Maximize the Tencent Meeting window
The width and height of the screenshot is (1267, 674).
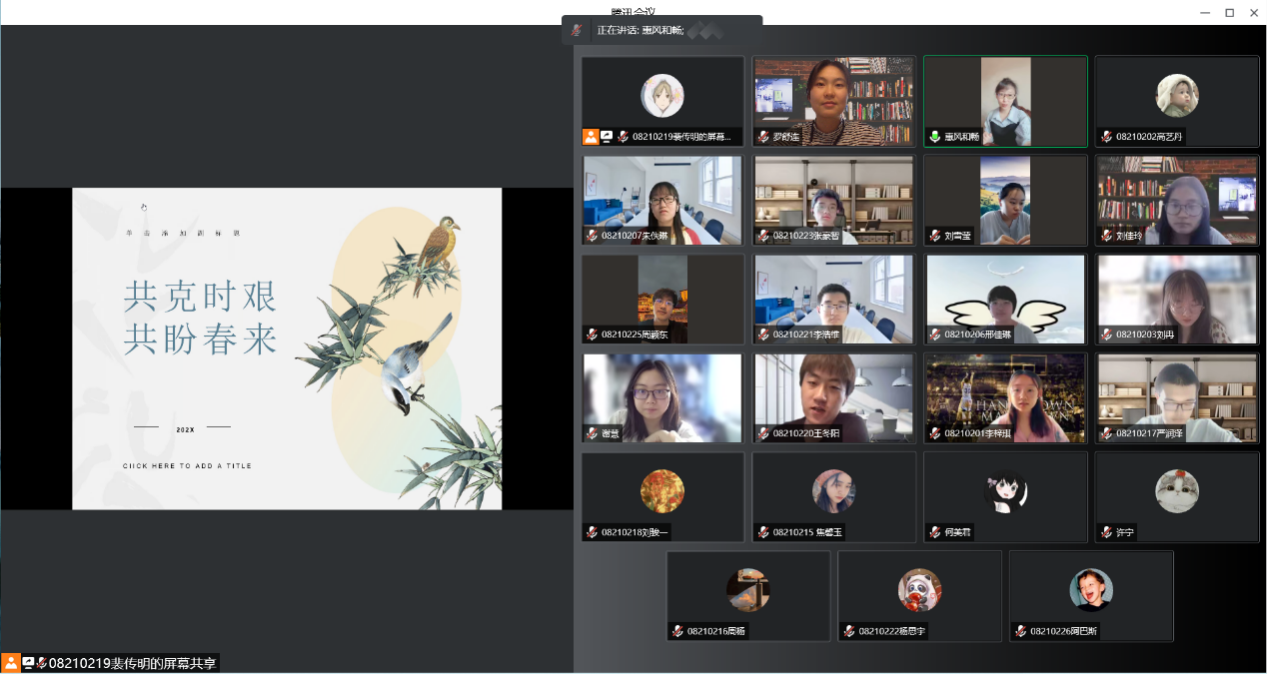[x=1229, y=12]
